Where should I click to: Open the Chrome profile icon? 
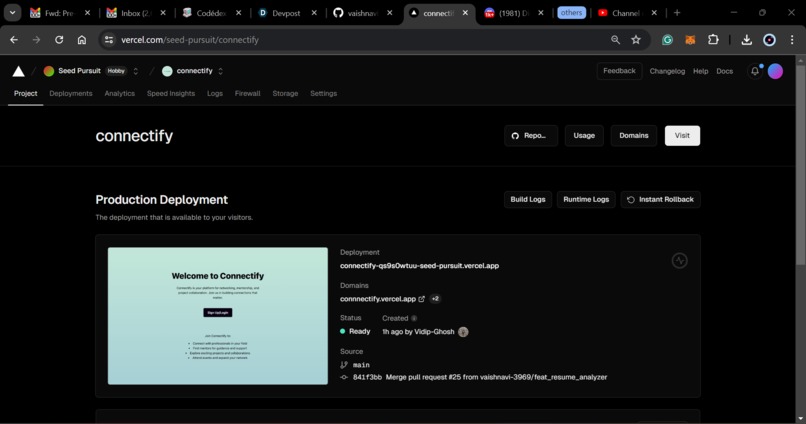pos(769,40)
